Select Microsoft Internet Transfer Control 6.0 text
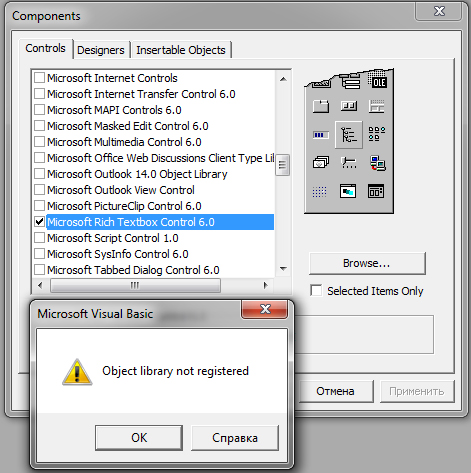The width and height of the screenshot is (471, 473). tap(141, 94)
